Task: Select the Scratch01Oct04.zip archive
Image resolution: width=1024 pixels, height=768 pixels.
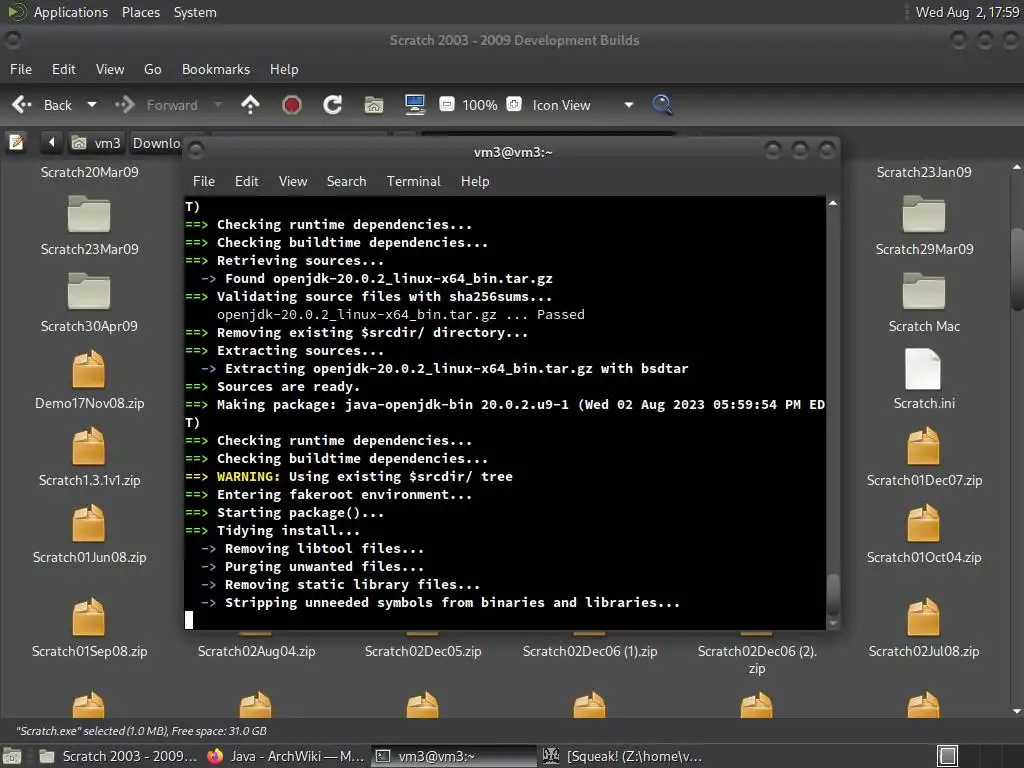Action: [x=924, y=533]
